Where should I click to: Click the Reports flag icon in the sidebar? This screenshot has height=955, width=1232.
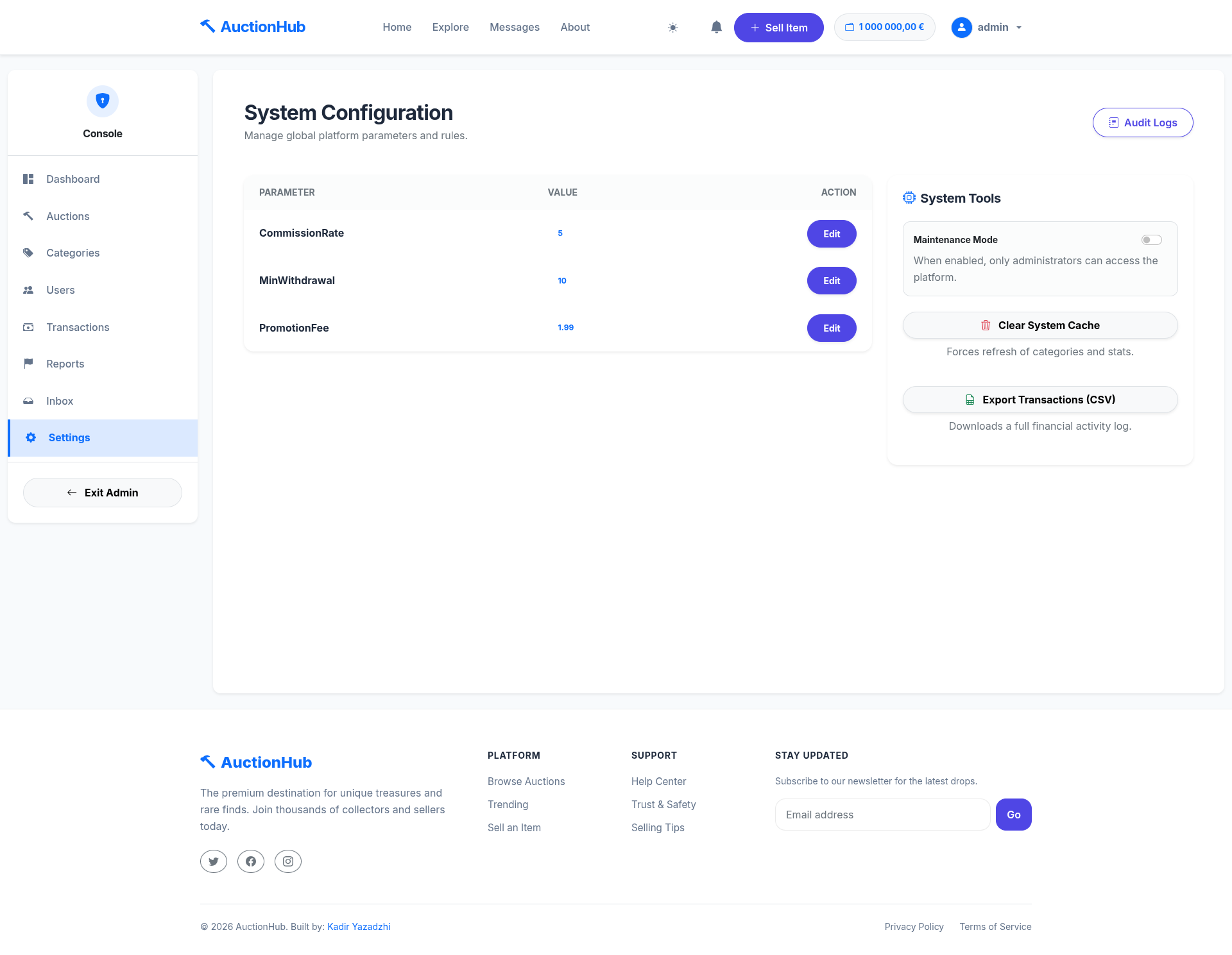click(x=28, y=364)
